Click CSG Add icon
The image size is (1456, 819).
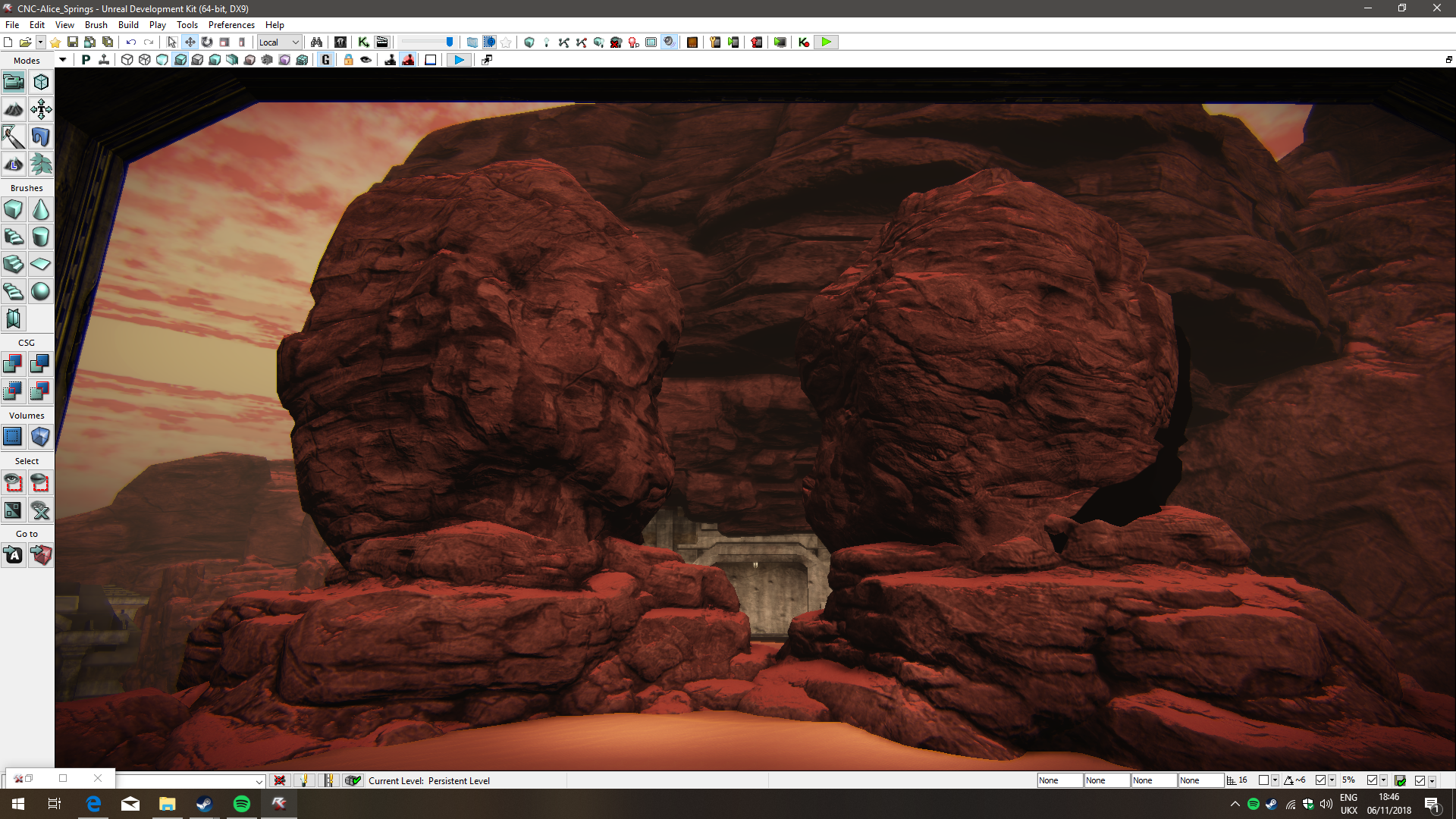tap(14, 364)
